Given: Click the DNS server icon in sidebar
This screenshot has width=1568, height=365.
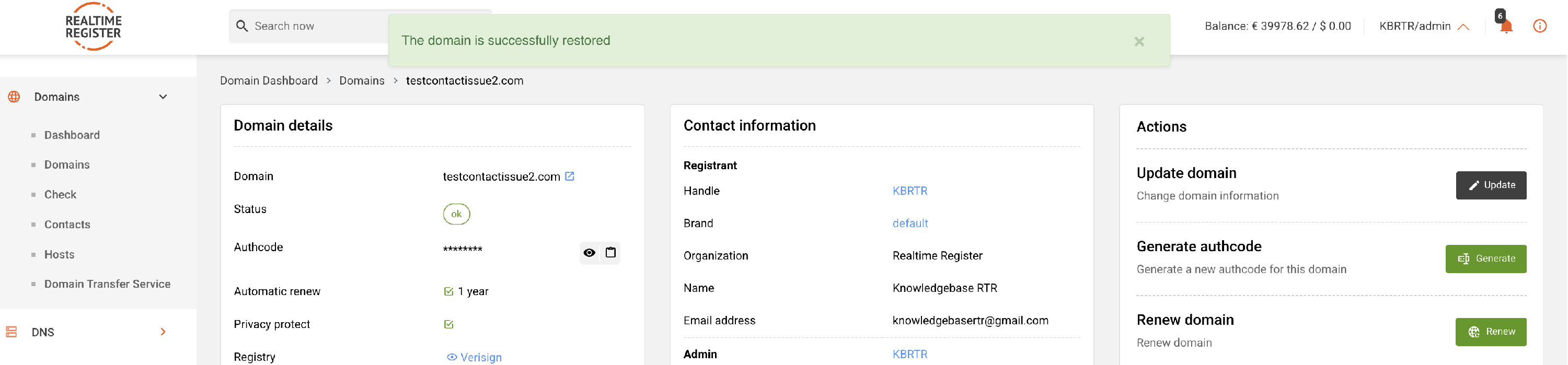Looking at the screenshot, I should [x=11, y=332].
